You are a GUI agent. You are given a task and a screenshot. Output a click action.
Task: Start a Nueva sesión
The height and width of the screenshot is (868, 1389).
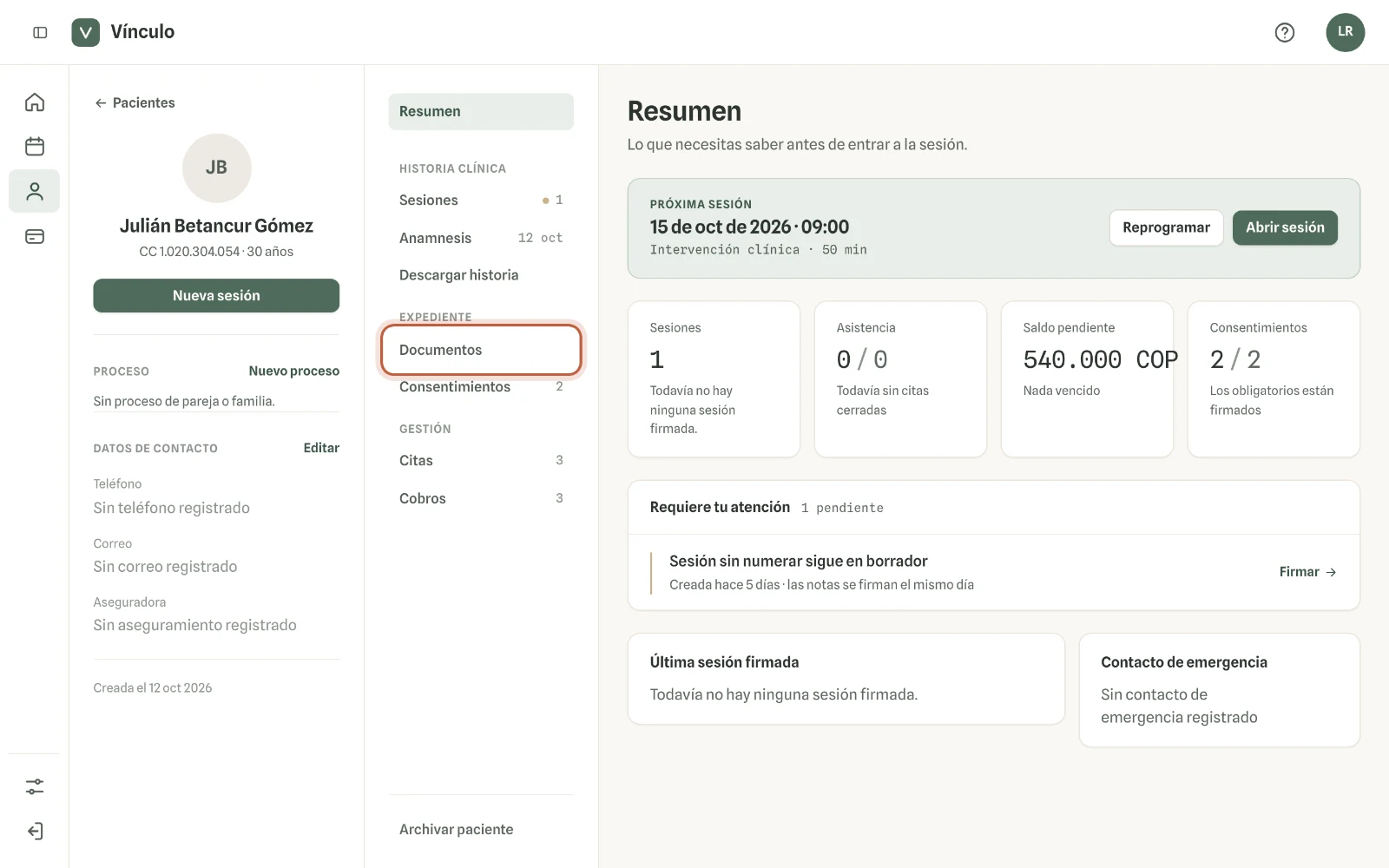pyautogui.click(x=216, y=295)
